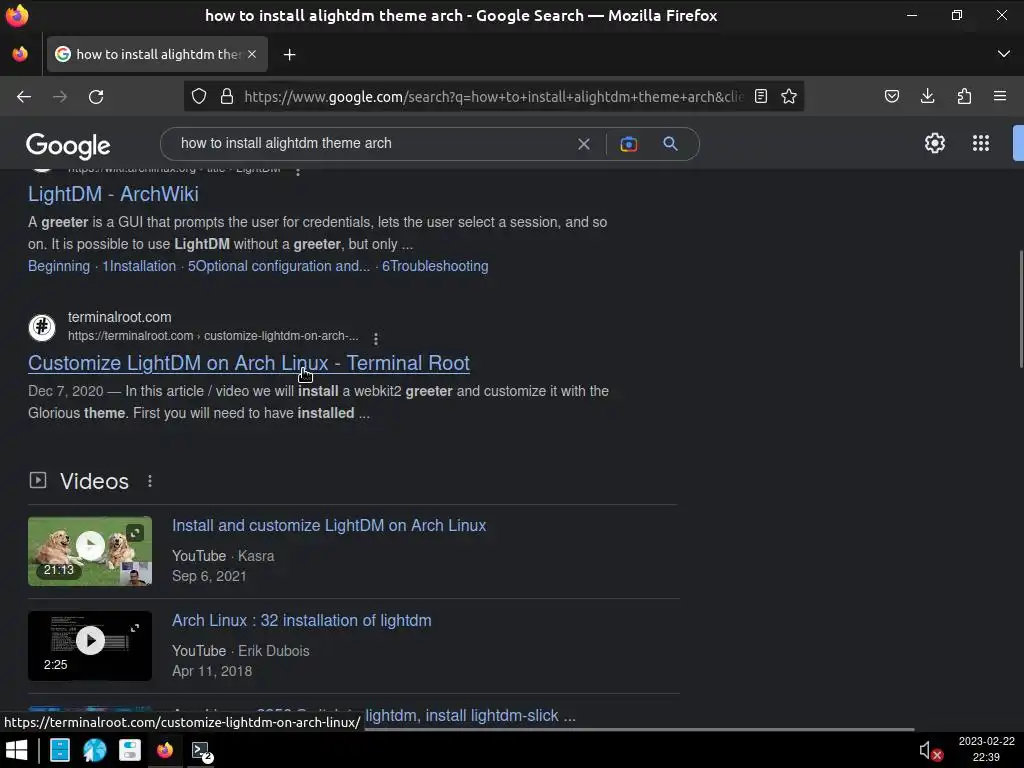Select the Google Search browser tab
Screen dimensions: 1024x768
(x=157, y=54)
